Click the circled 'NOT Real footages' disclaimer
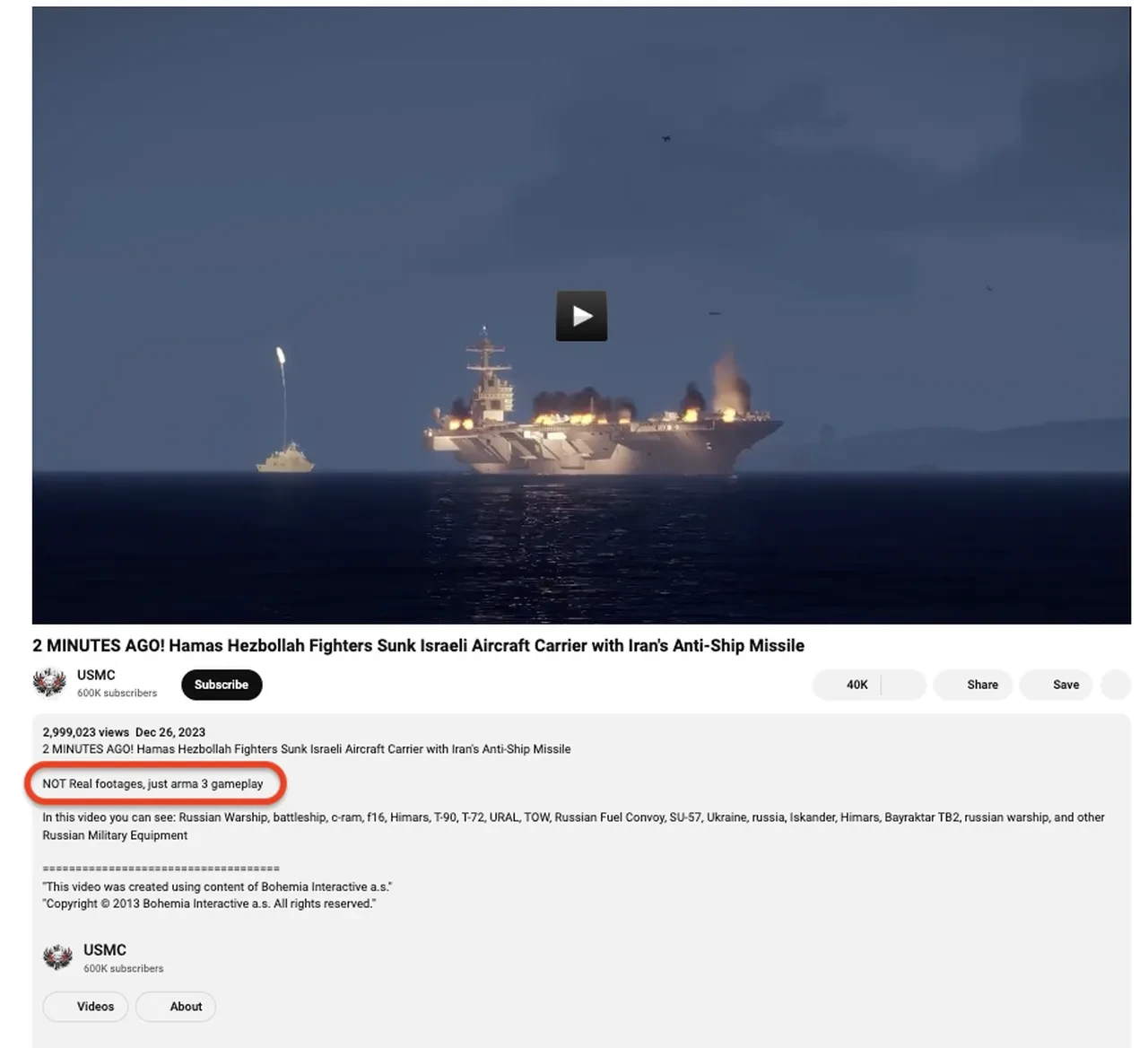Screen dimensions: 1148x1048 pos(152,783)
